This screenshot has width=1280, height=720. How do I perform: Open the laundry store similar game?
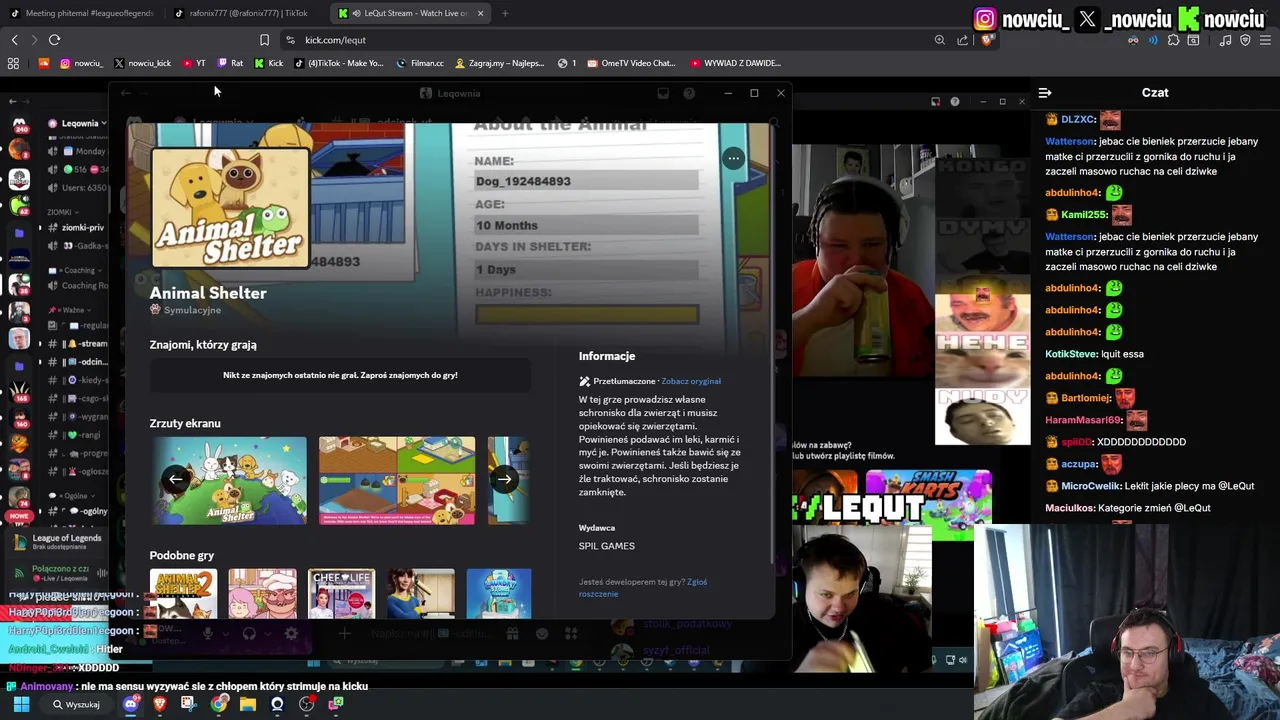(499, 594)
